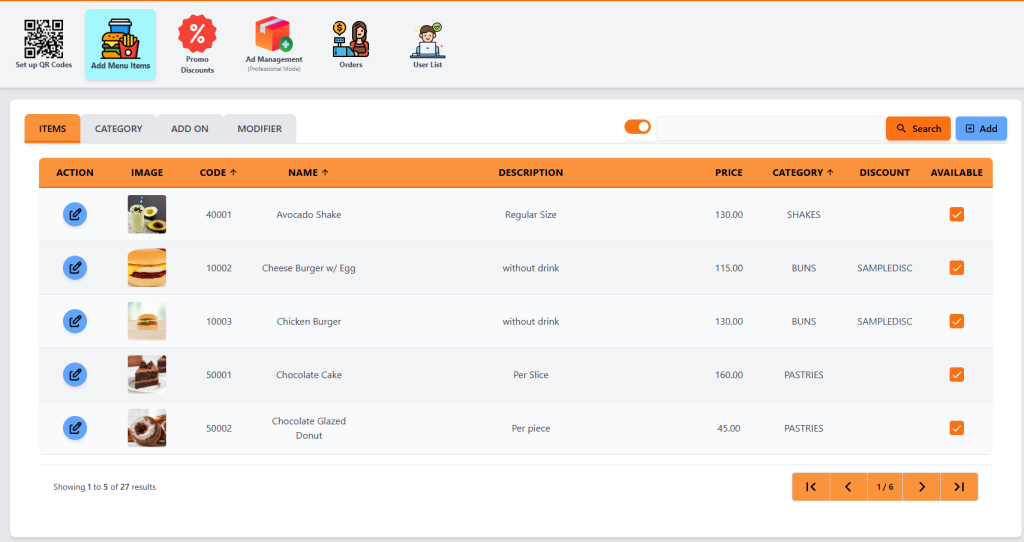The image size is (1024, 542).
Task: Switch to the Category tab
Action: [118, 129]
